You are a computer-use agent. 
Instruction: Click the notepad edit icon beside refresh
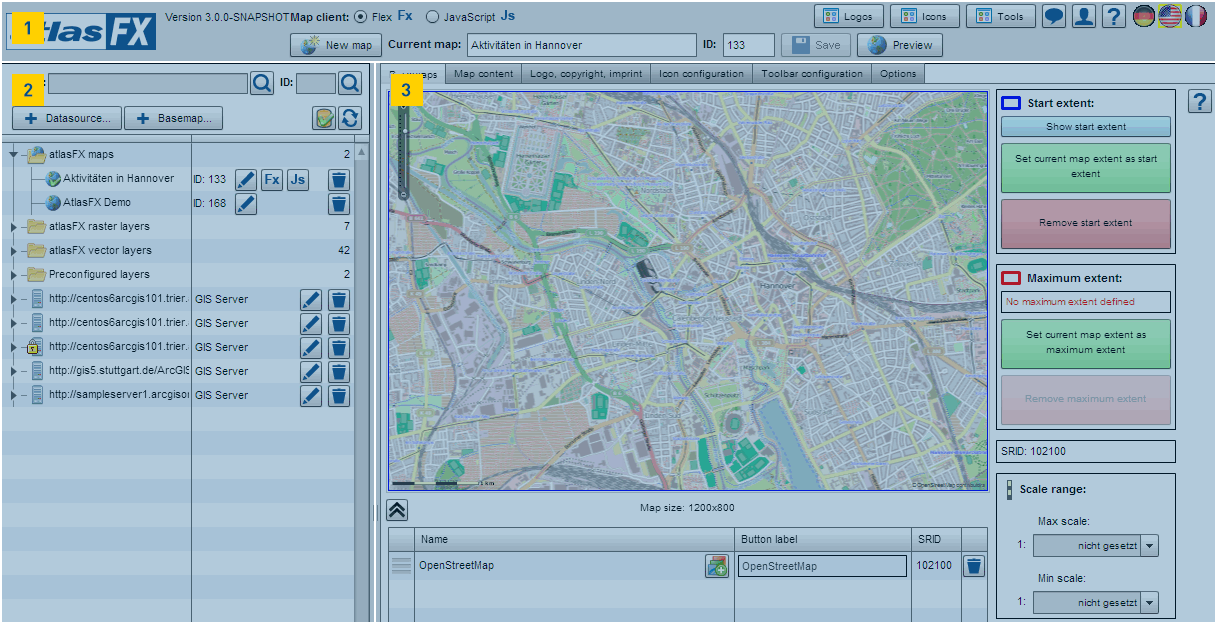pyautogui.click(x=323, y=118)
